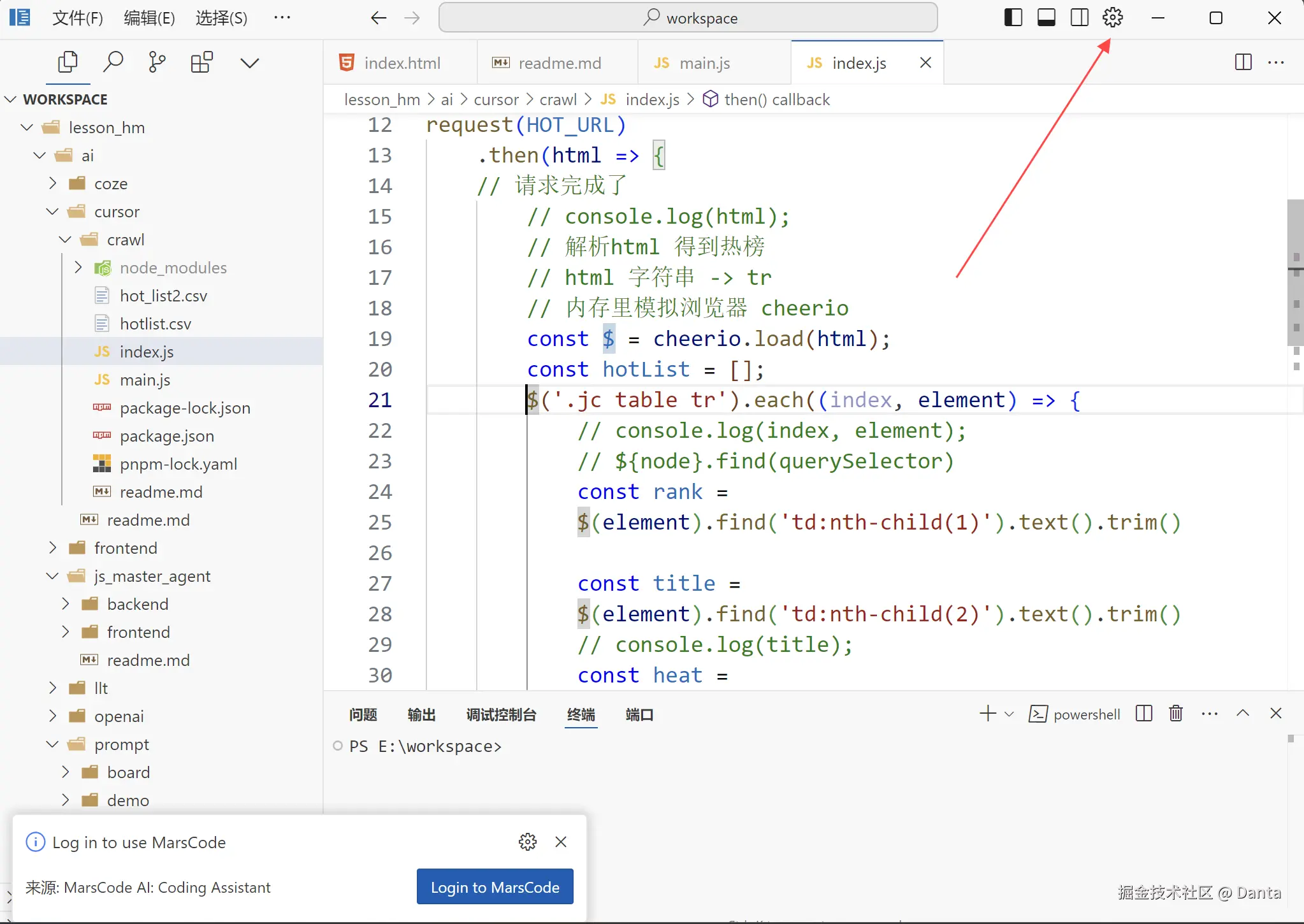Open notification settings gear in MarsCode popup
This screenshot has height=924, width=1304.
(528, 842)
